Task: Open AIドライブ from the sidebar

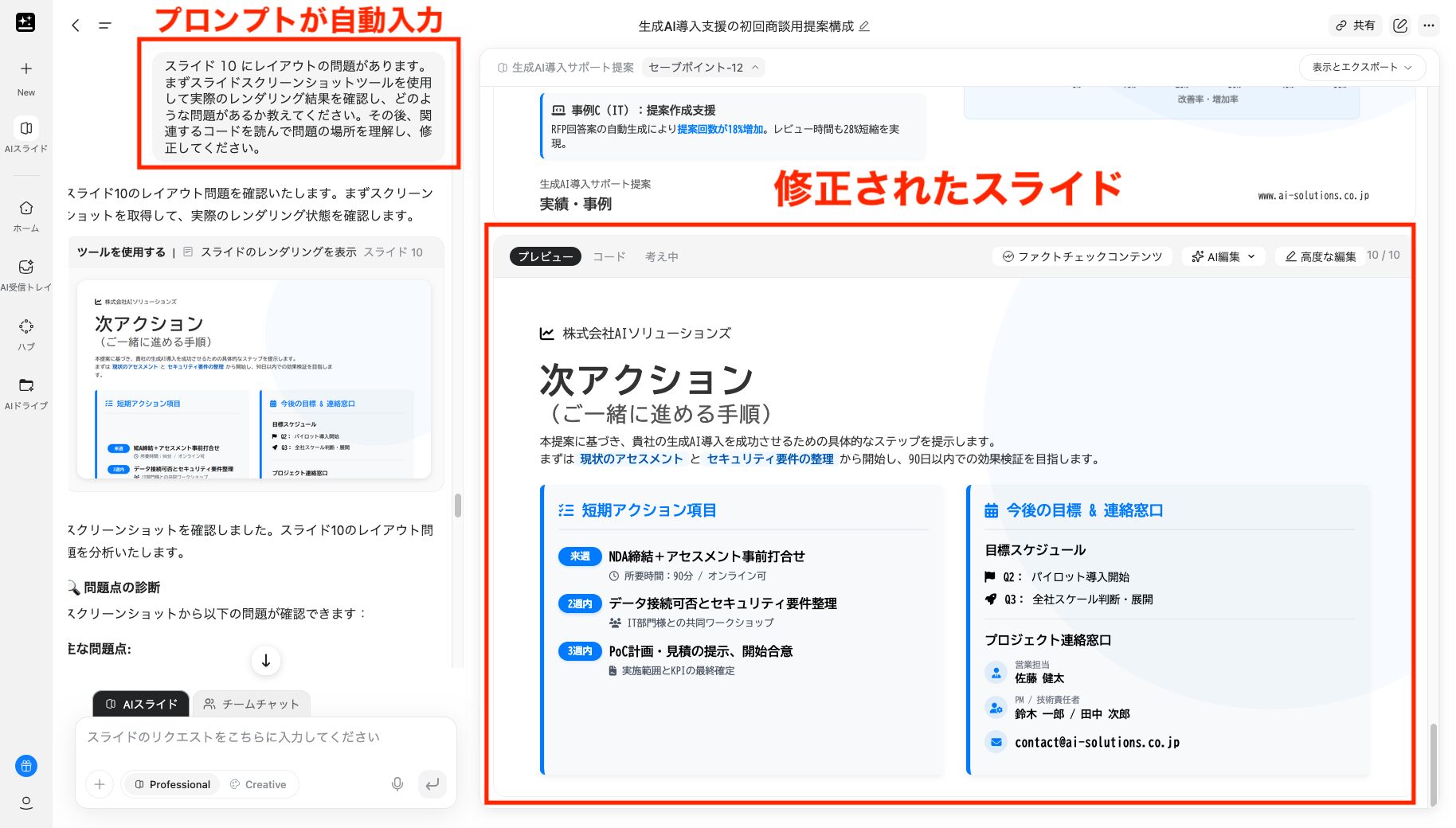Action: (26, 385)
